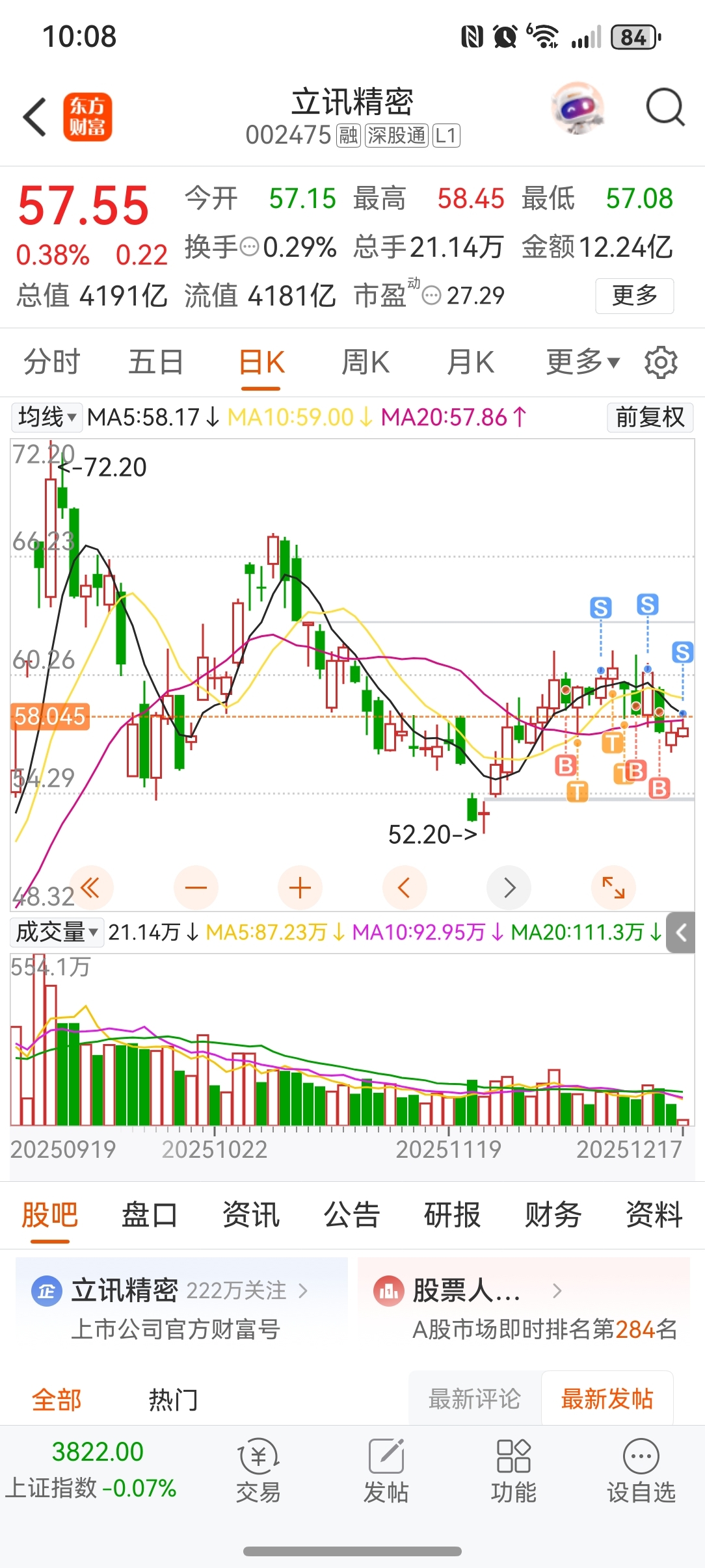Open the 功能 functions icon
This screenshot has width=705, height=1568.
[513, 1472]
